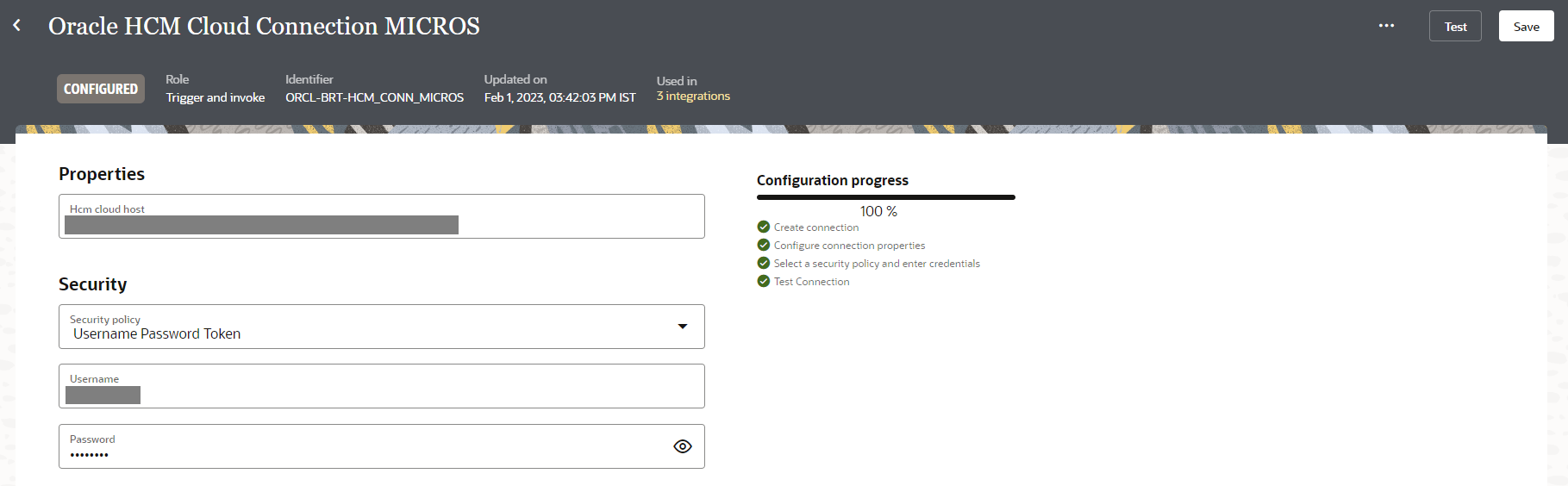Click Configure connection properties step text
The width and height of the screenshot is (1568, 486).
pyautogui.click(x=849, y=246)
